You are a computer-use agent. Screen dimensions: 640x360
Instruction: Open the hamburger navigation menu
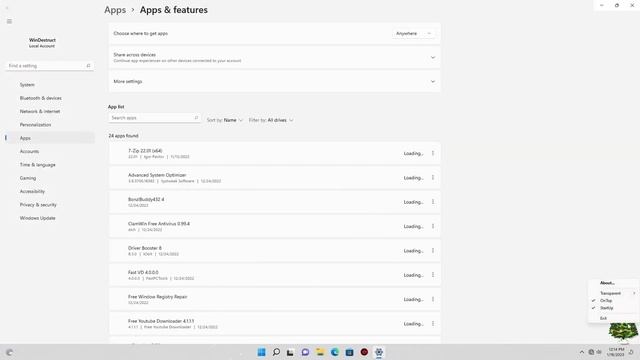[x=9, y=21]
